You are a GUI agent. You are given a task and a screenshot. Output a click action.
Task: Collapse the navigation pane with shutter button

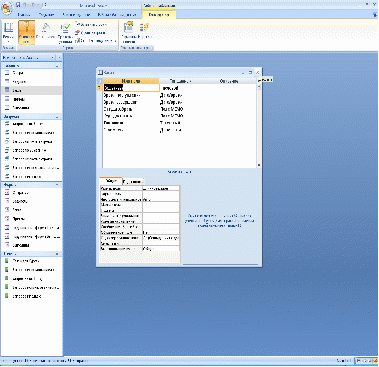pyautogui.click(x=59, y=58)
